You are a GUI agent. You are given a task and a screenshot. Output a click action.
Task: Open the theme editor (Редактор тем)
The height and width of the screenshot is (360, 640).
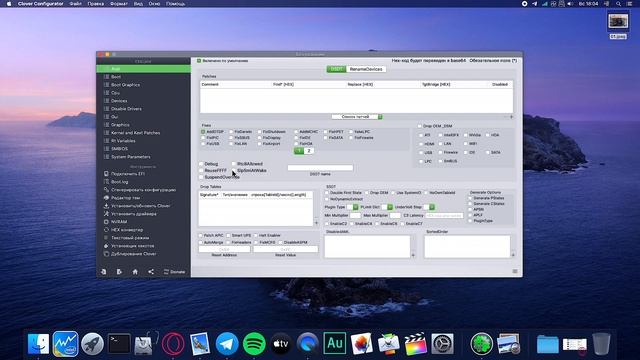tap(125, 198)
